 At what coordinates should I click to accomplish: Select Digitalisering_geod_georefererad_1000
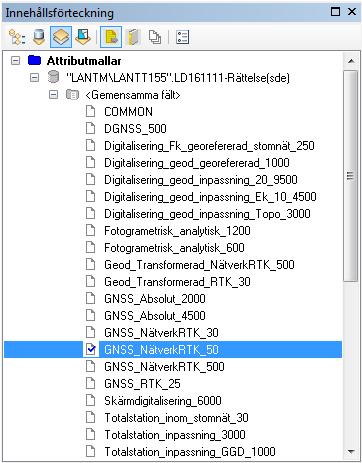197,163
